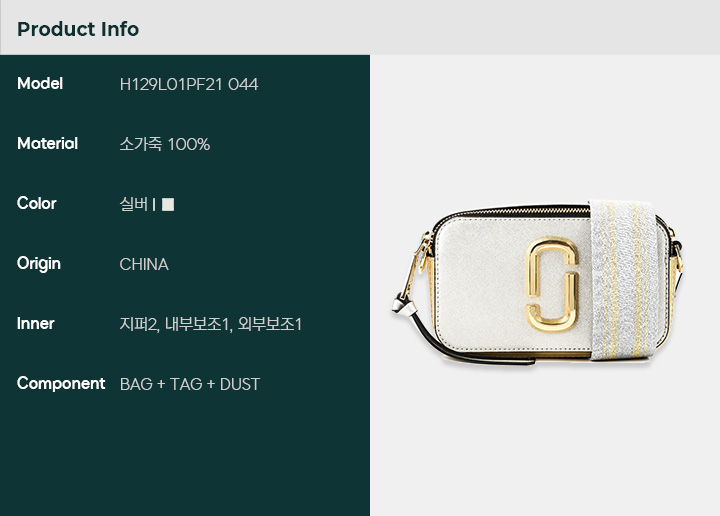720x516 pixels.
Task: Click the model number H129L01PF21 044
Action: pyautogui.click(x=189, y=84)
